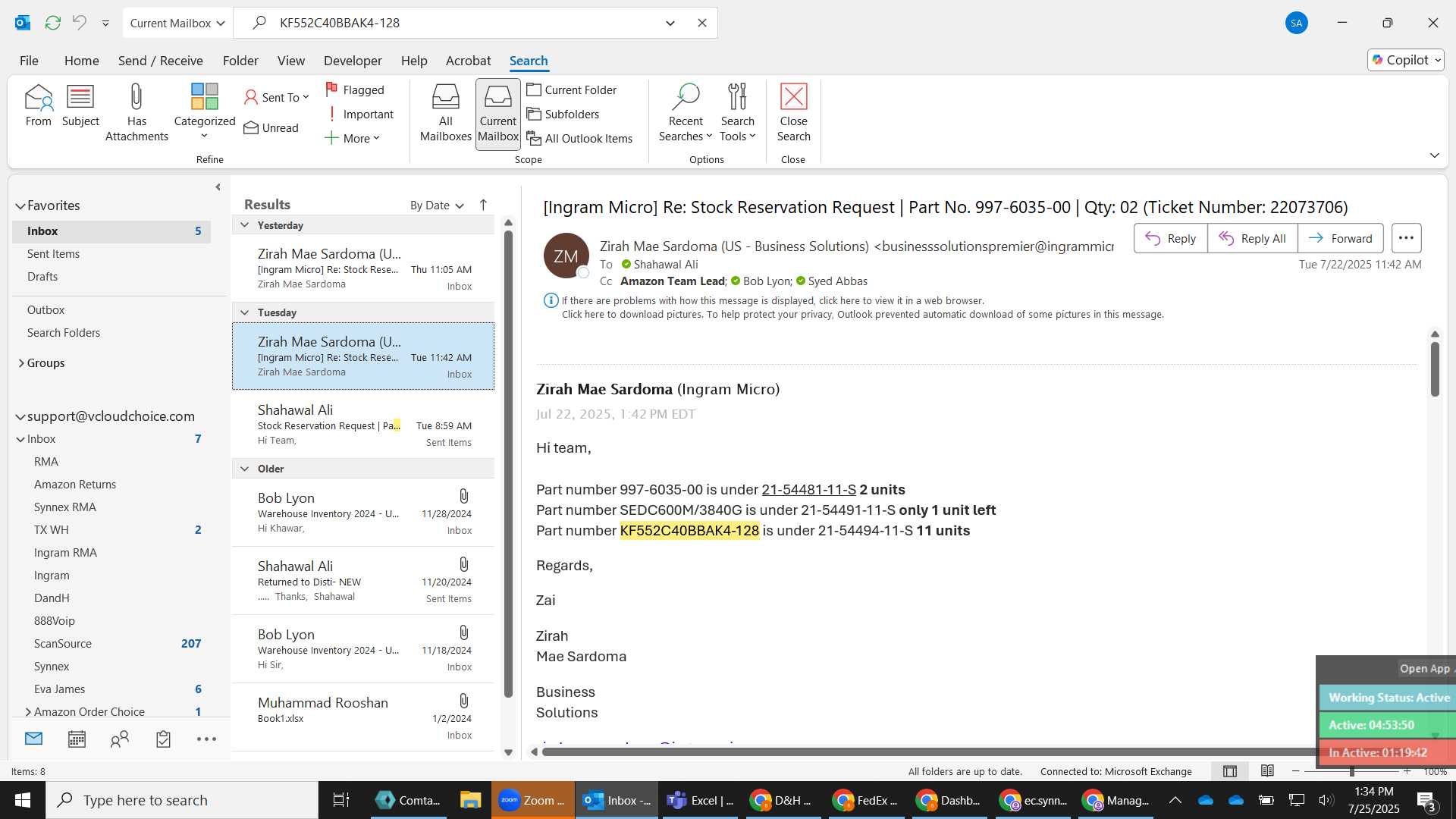Open Bob Lyon email dated 11/28/2024
Image resolution: width=1456 pixels, height=819 pixels.
[363, 513]
